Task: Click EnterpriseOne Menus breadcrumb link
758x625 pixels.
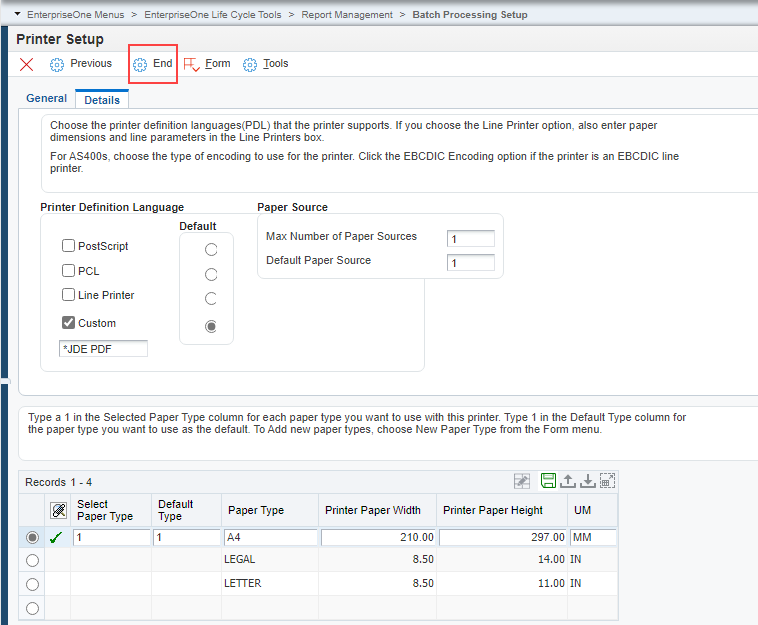Action: point(75,15)
